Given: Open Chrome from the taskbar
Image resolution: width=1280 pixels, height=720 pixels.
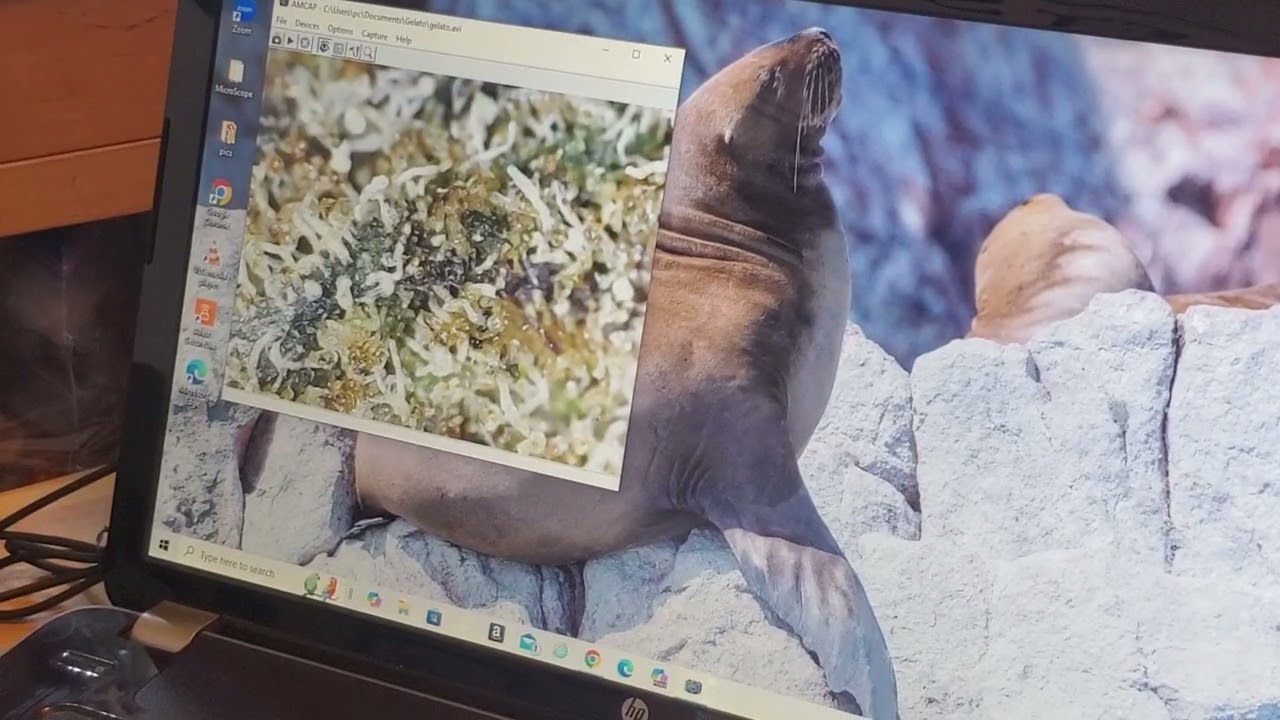Looking at the screenshot, I should pos(592,658).
